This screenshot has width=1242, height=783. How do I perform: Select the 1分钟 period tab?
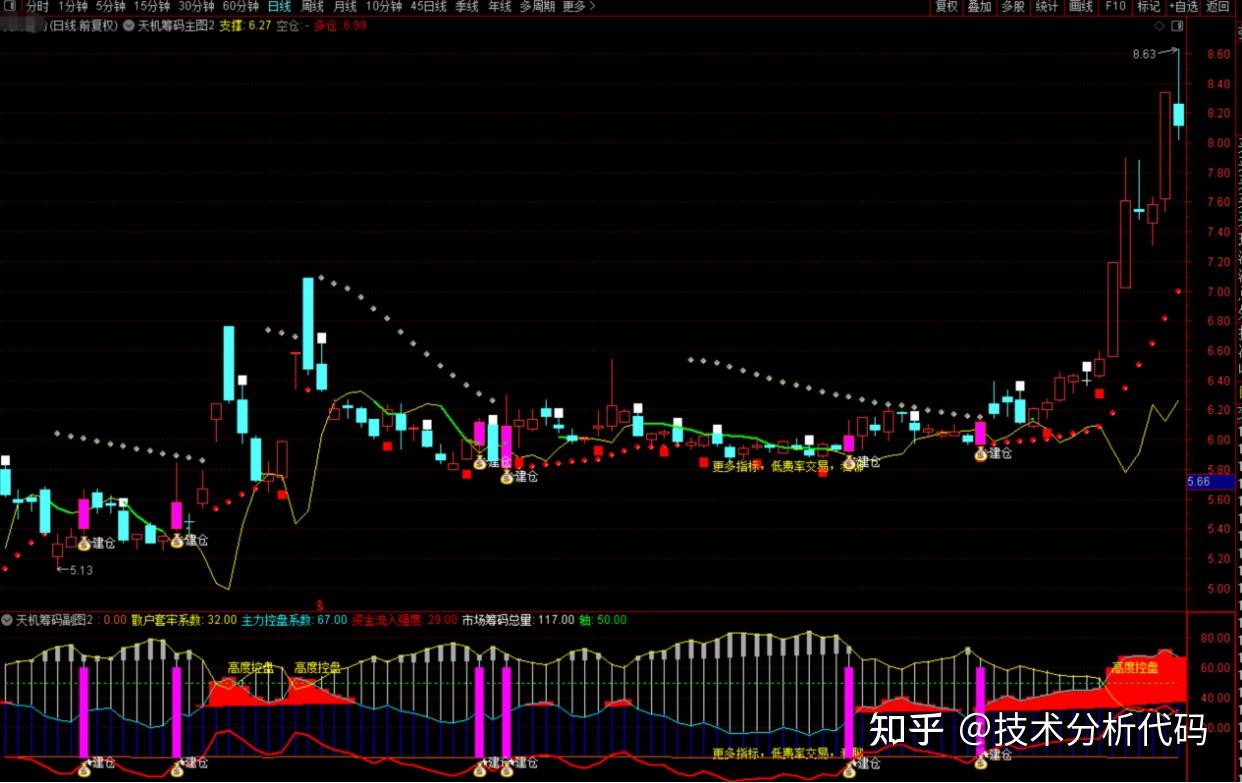[73, 6]
